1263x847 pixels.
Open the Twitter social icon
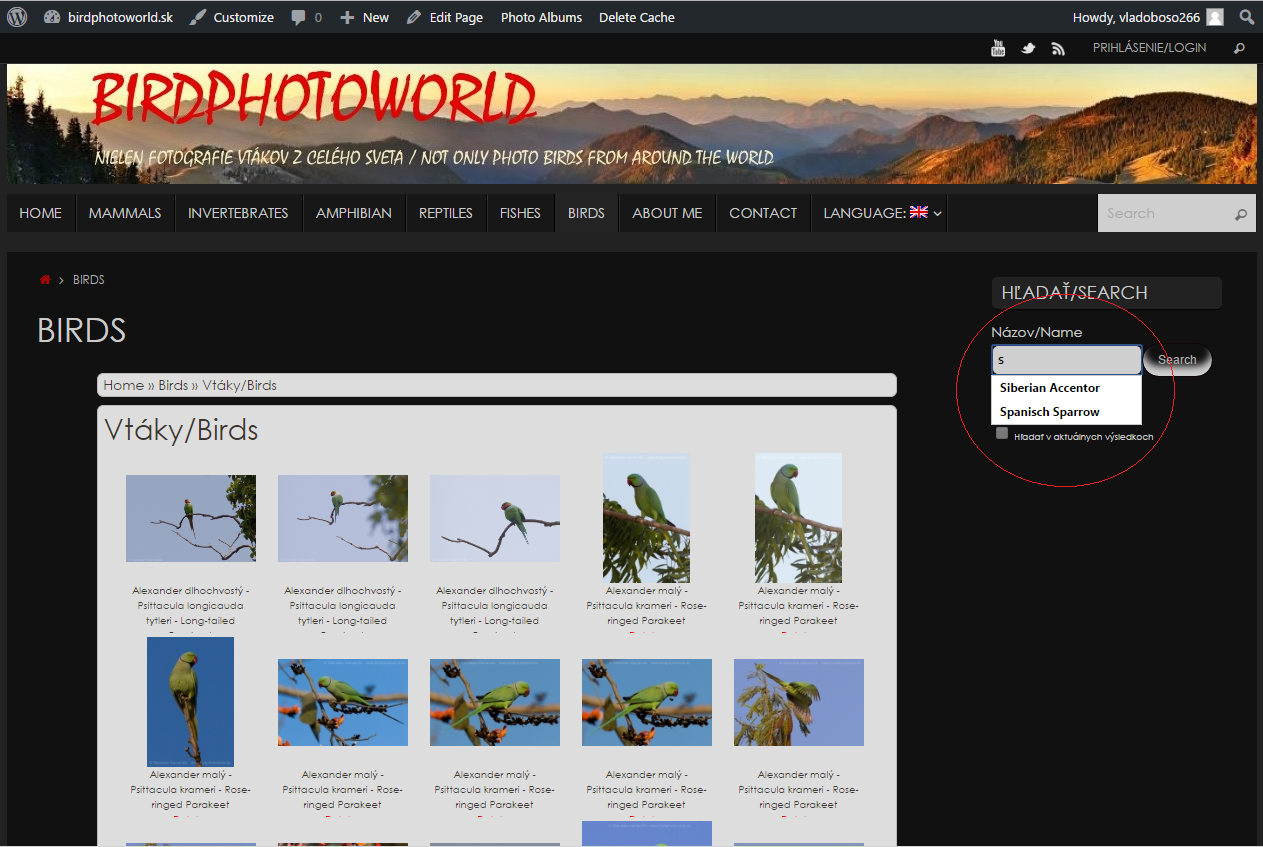(x=1027, y=48)
